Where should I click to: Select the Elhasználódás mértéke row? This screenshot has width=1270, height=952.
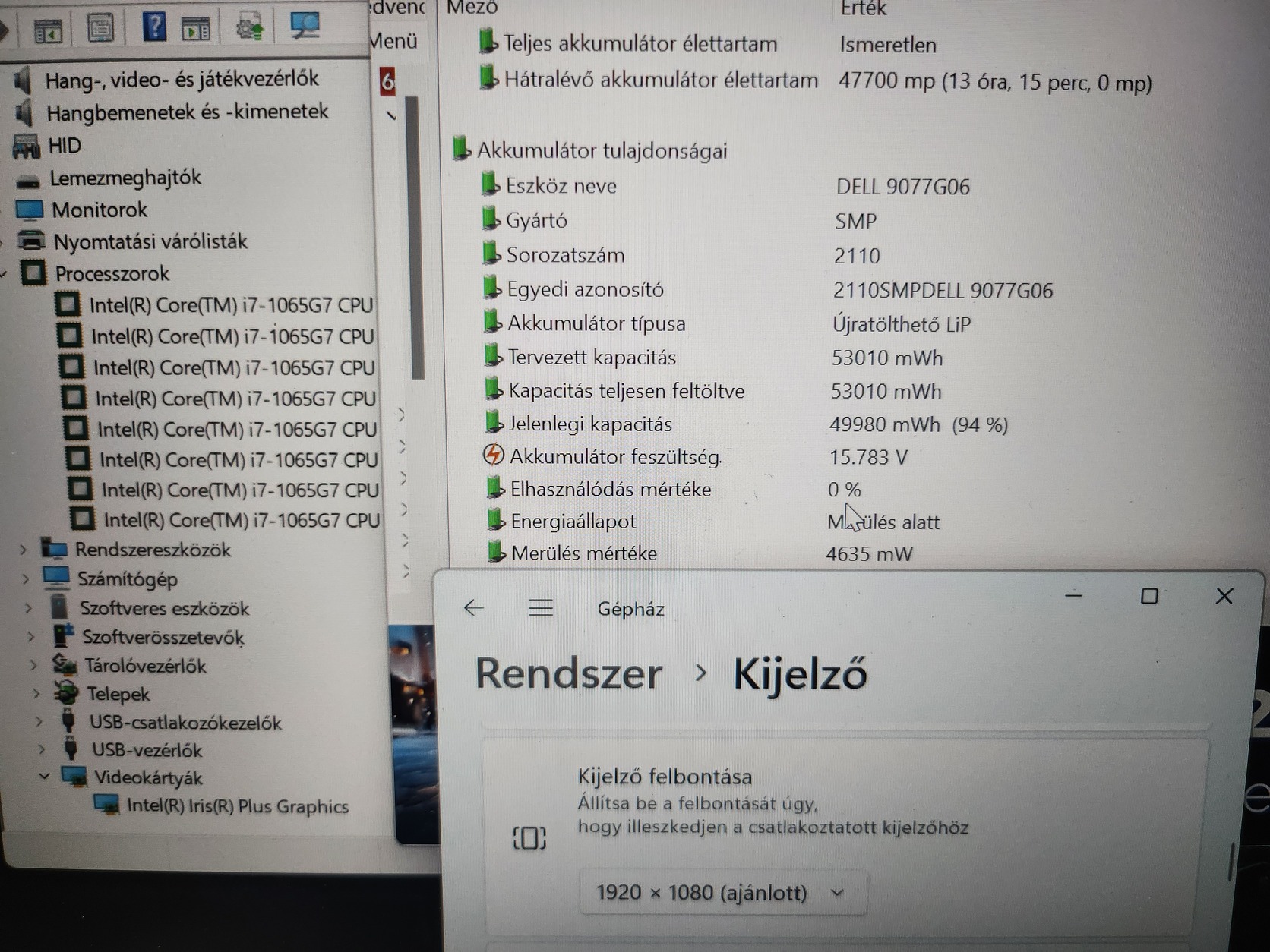[673, 489]
